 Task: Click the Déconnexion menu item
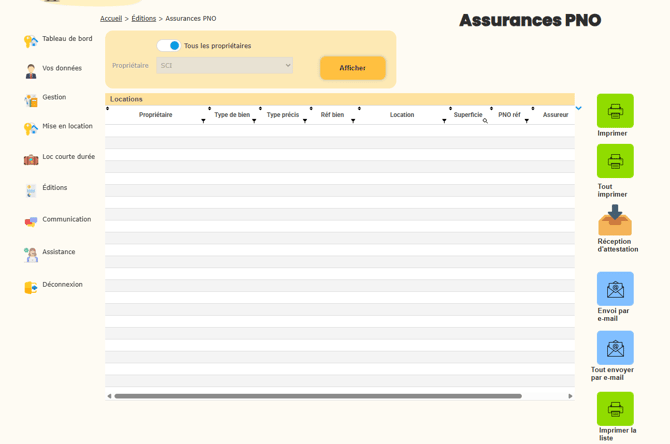(x=62, y=285)
